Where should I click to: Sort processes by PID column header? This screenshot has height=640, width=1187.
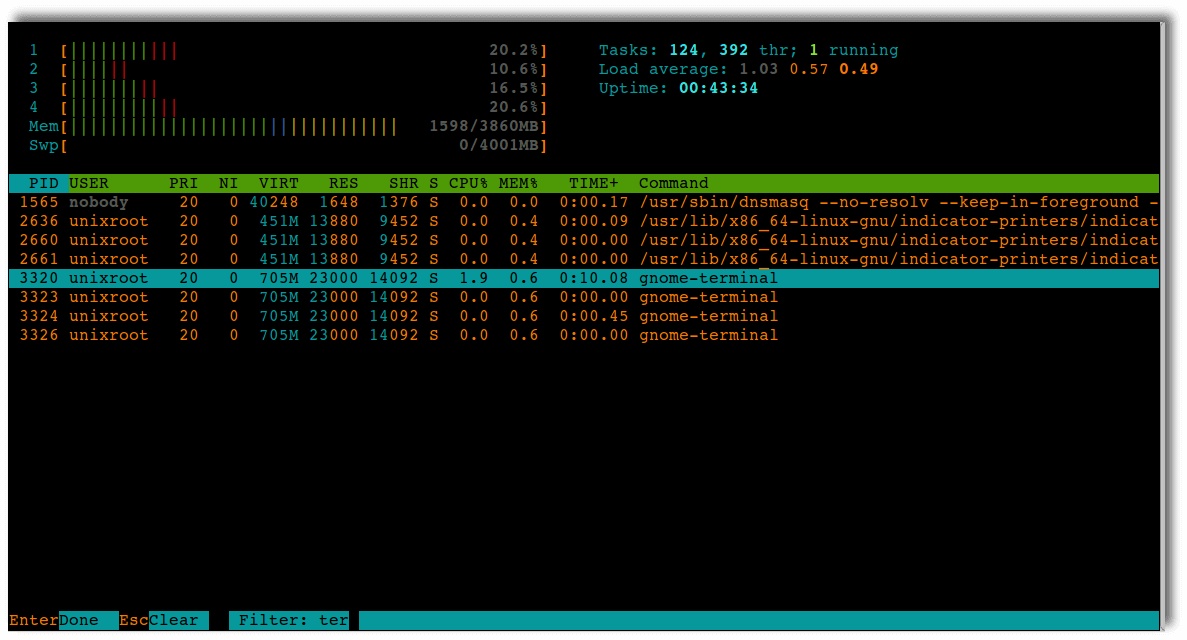(43, 183)
